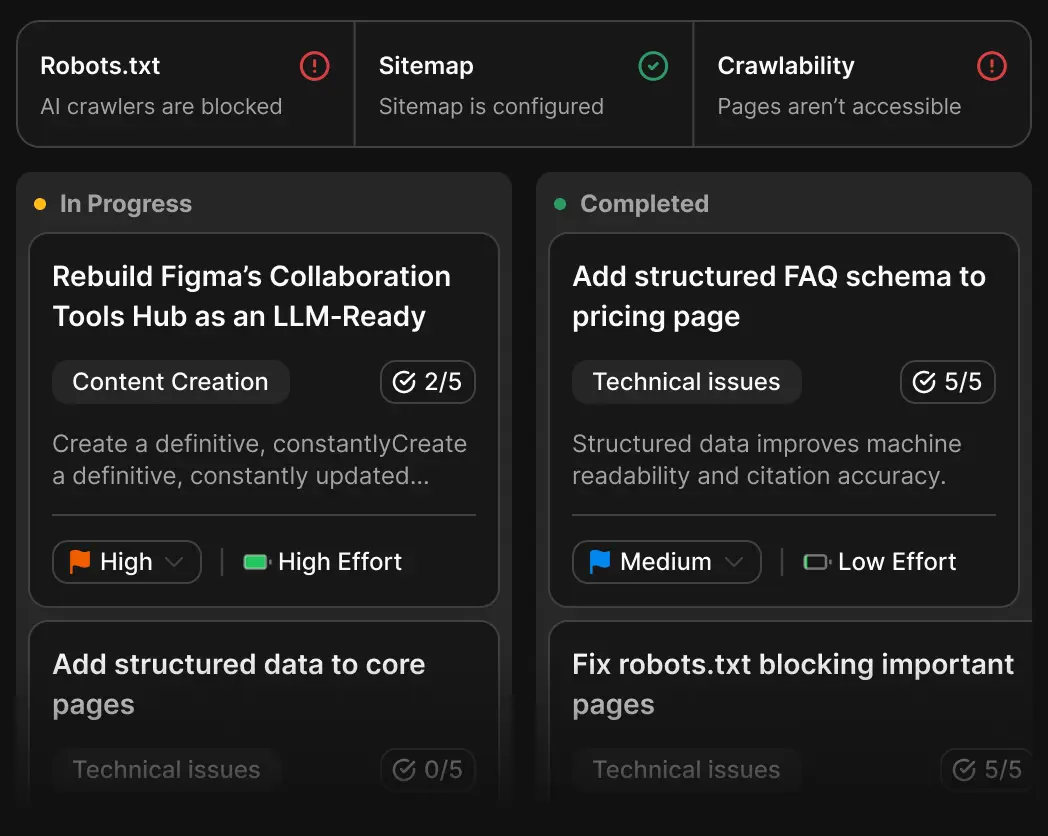Click the Sitemap heading
The image size is (1048, 836).
click(x=426, y=65)
